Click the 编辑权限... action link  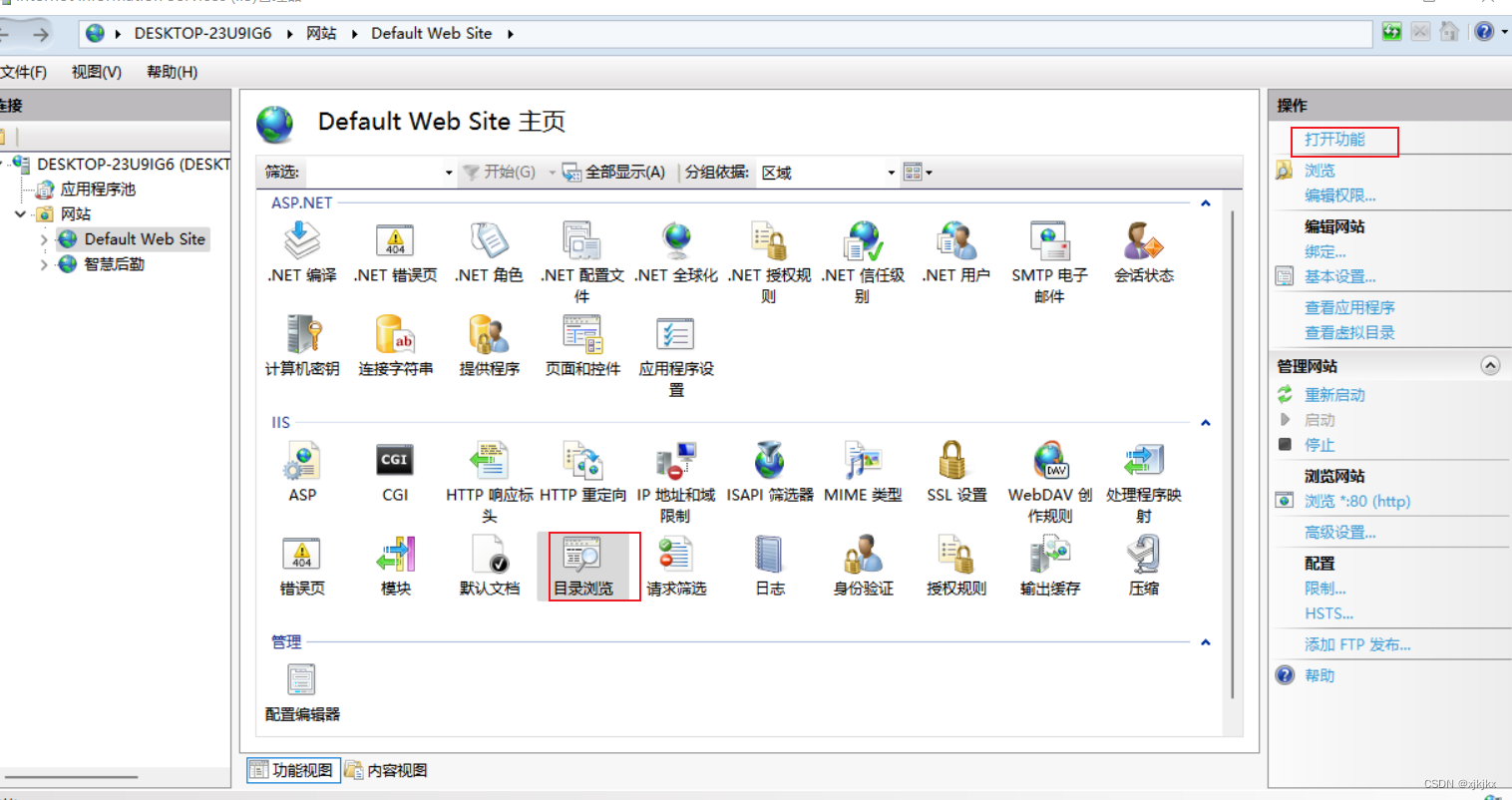point(1339,196)
